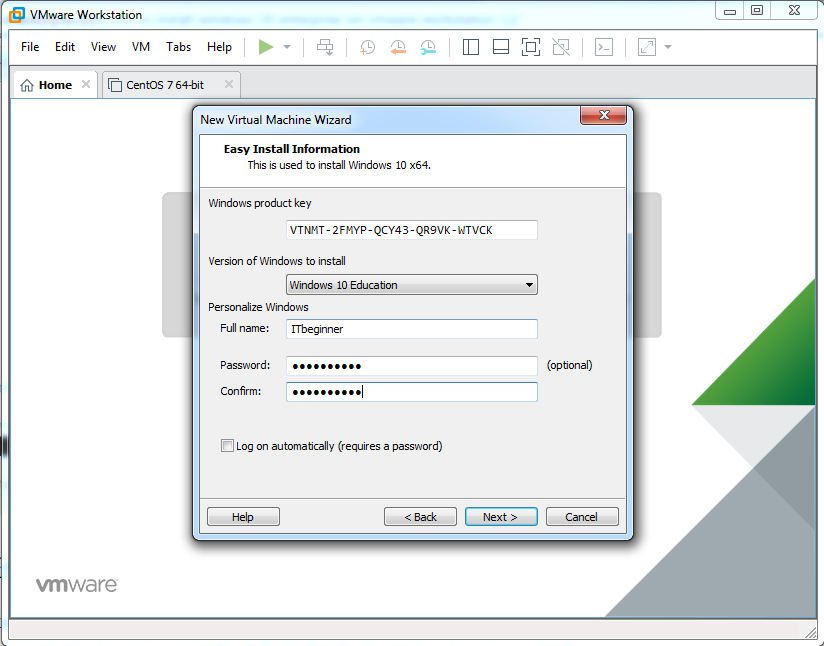Click the stretch guest display icon
Screen dimensions: 824x646
[x=647, y=47]
